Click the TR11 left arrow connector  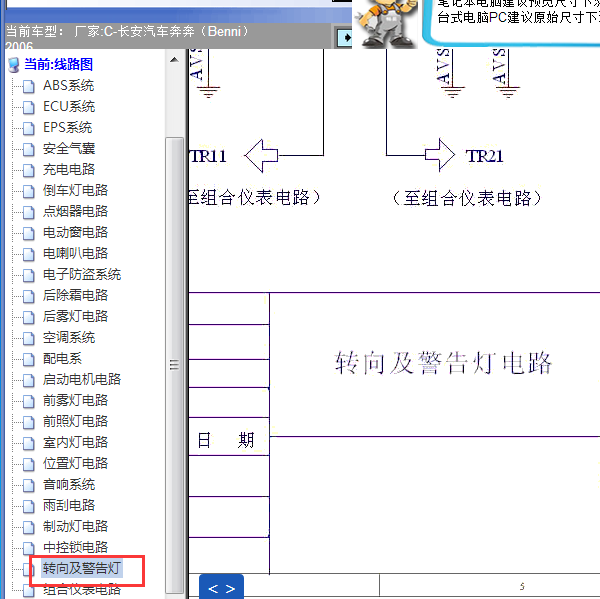click(261, 156)
